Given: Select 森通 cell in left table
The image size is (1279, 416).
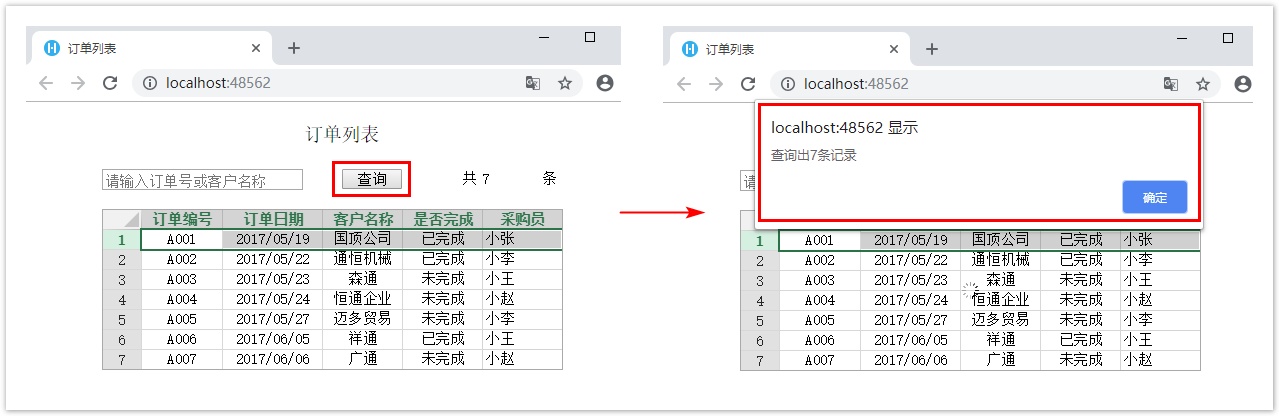Looking at the screenshot, I should [x=363, y=279].
